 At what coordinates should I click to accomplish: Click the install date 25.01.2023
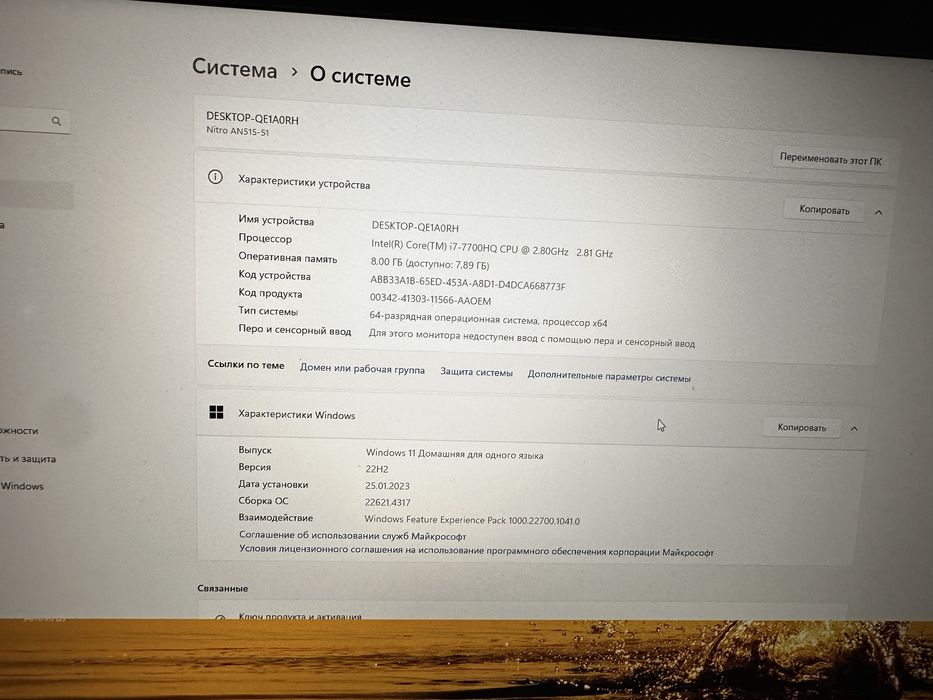pyautogui.click(x=387, y=486)
